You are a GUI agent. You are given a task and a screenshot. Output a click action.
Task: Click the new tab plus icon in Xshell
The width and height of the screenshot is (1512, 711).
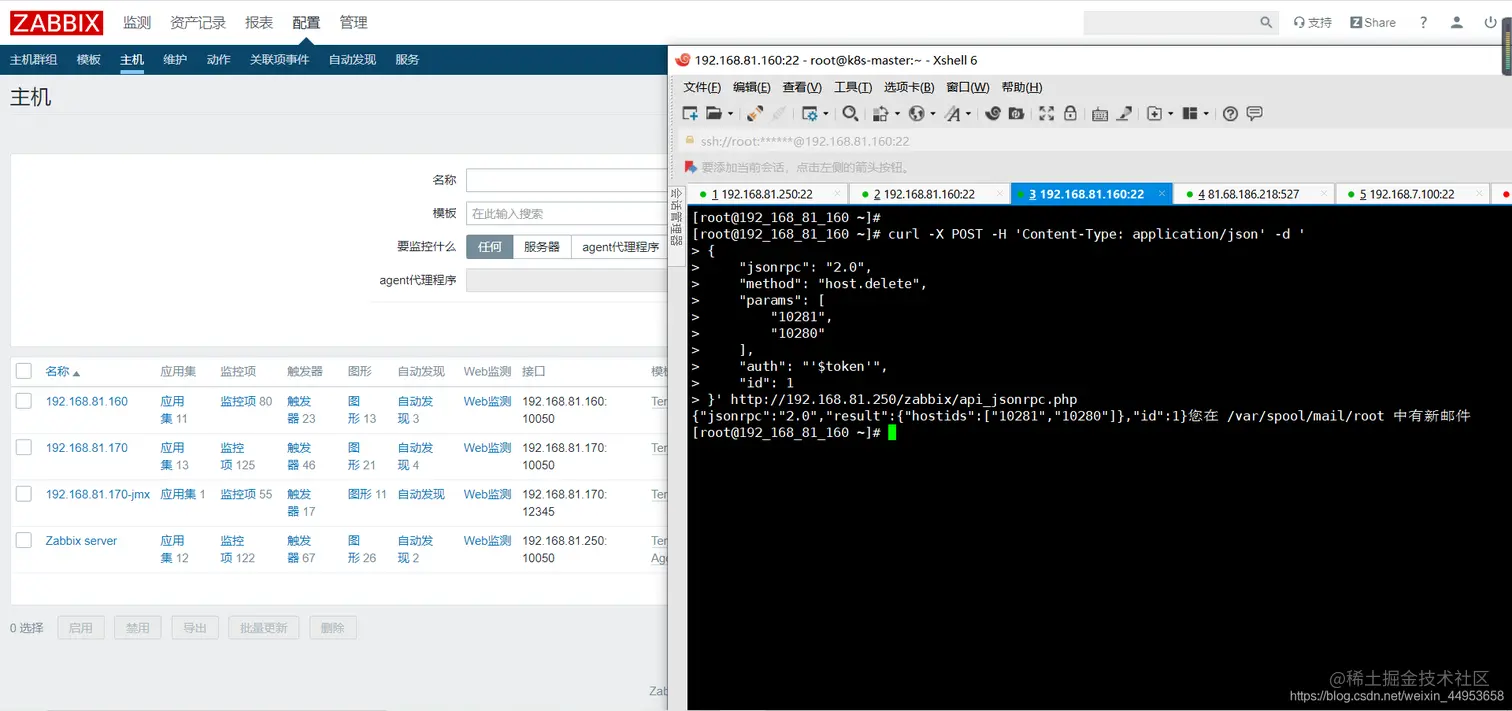click(1154, 114)
